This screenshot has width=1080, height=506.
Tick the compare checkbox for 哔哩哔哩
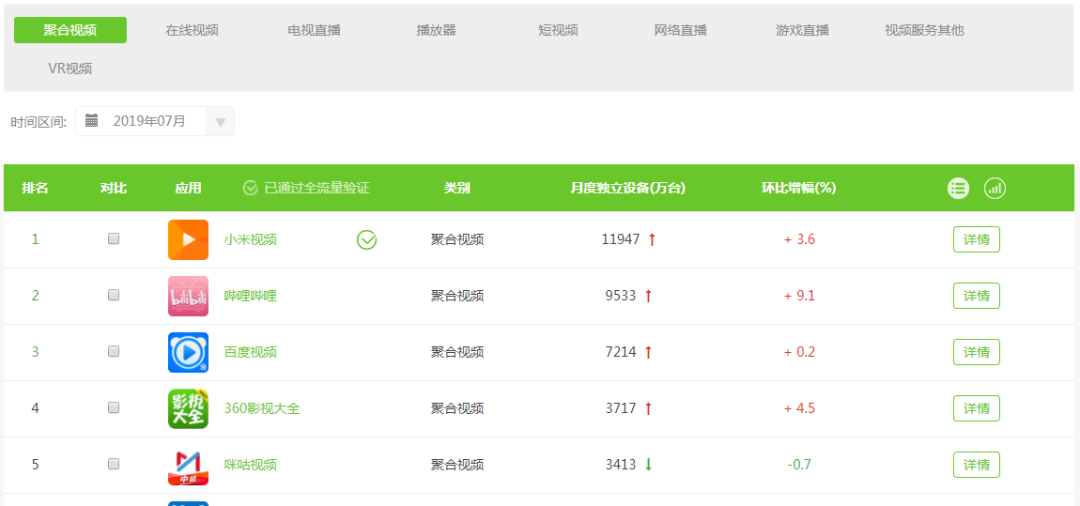tap(114, 295)
